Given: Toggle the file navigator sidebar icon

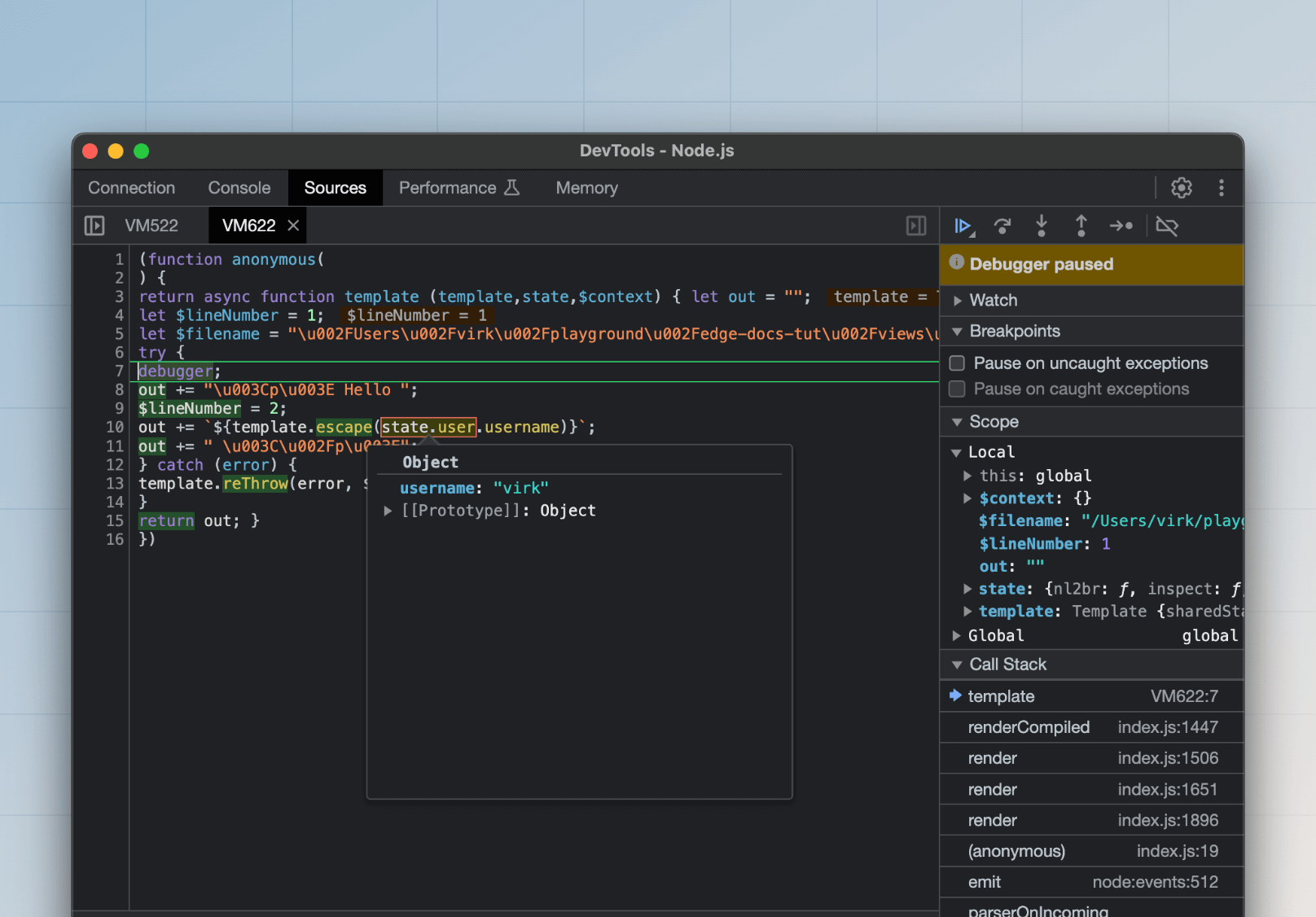Looking at the screenshot, I should [94, 226].
